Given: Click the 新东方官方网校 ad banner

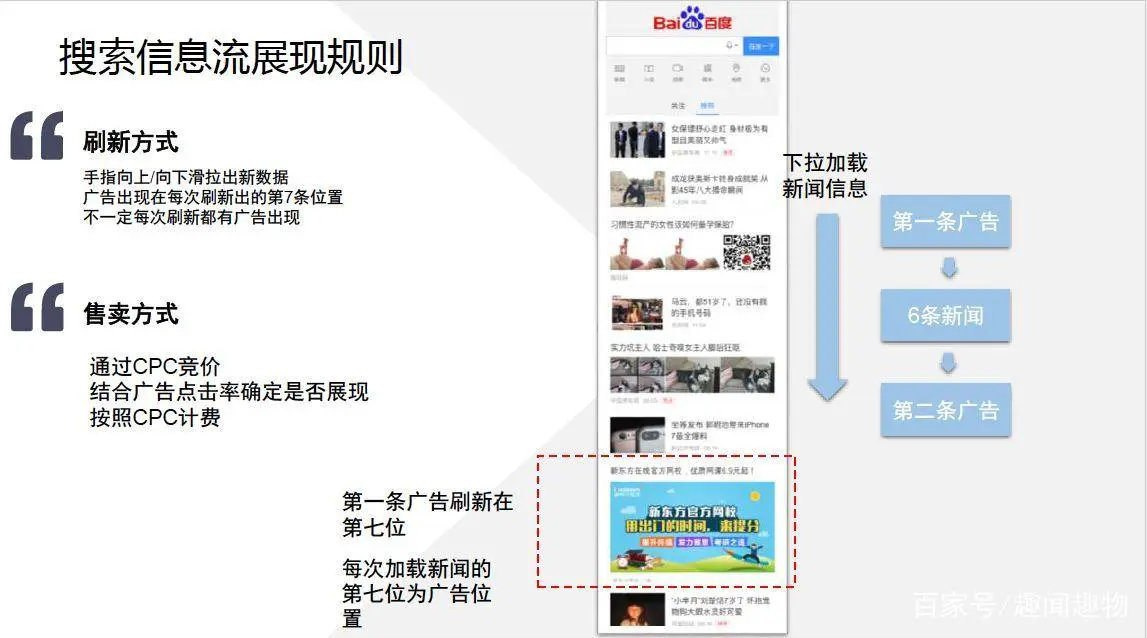Looking at the screenshot, I should click(692, 527).
